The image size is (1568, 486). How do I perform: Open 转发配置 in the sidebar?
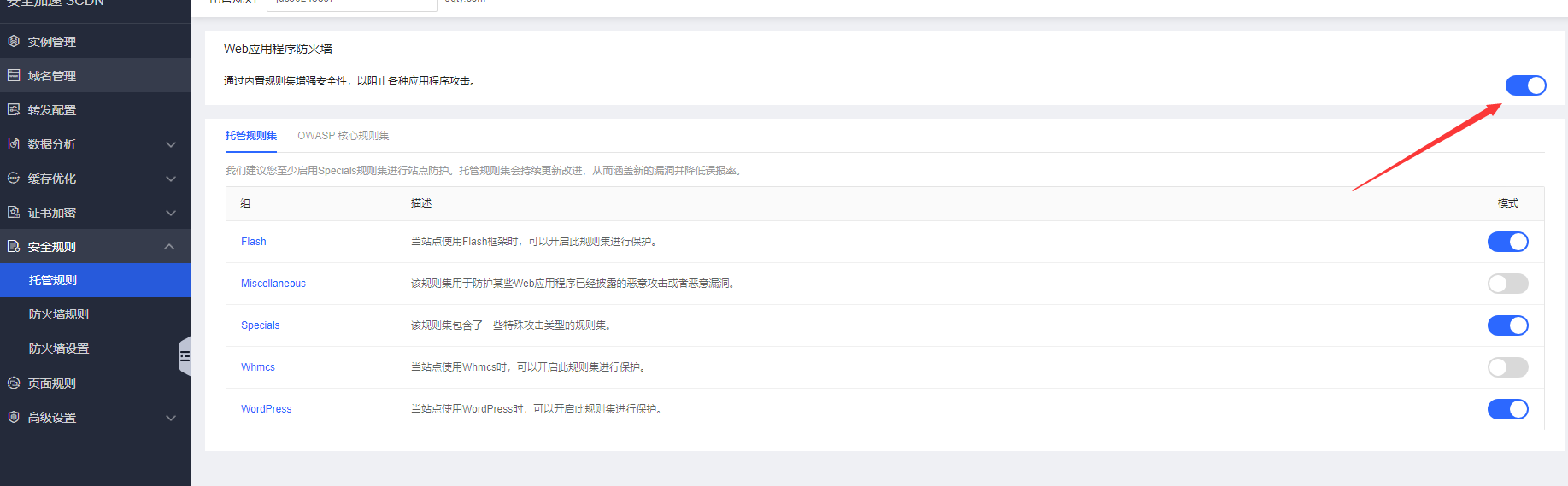pos(96,109)
